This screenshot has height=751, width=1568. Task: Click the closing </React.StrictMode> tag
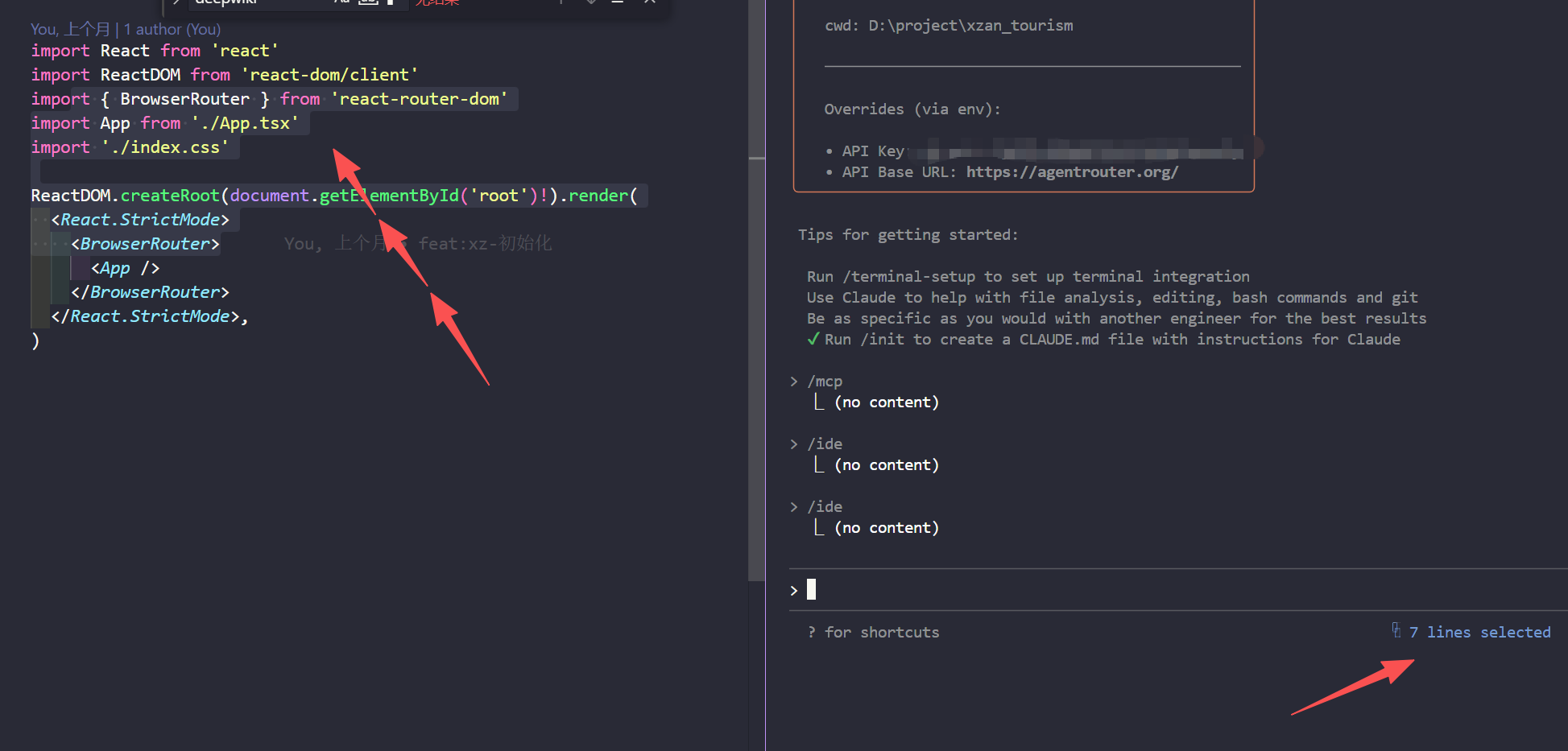click(x=145, y=316)
